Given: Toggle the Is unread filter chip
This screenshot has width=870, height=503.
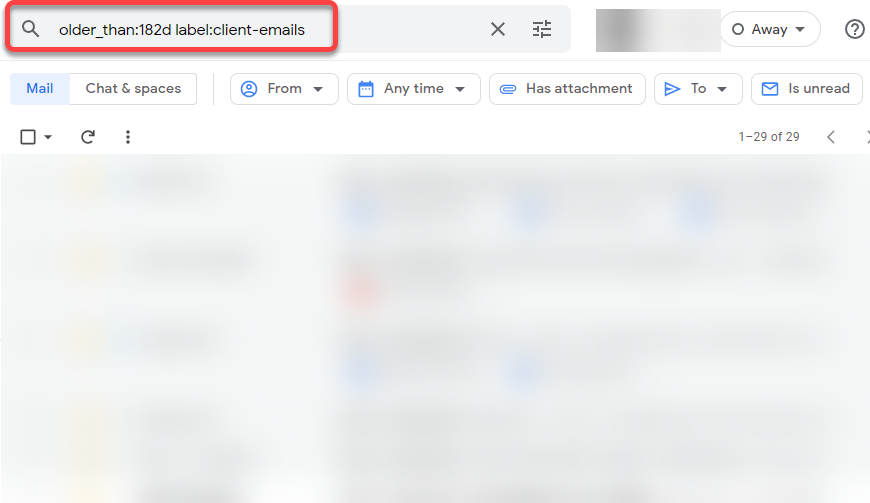Looking at the screenshot, I should (x=807, y=89).
